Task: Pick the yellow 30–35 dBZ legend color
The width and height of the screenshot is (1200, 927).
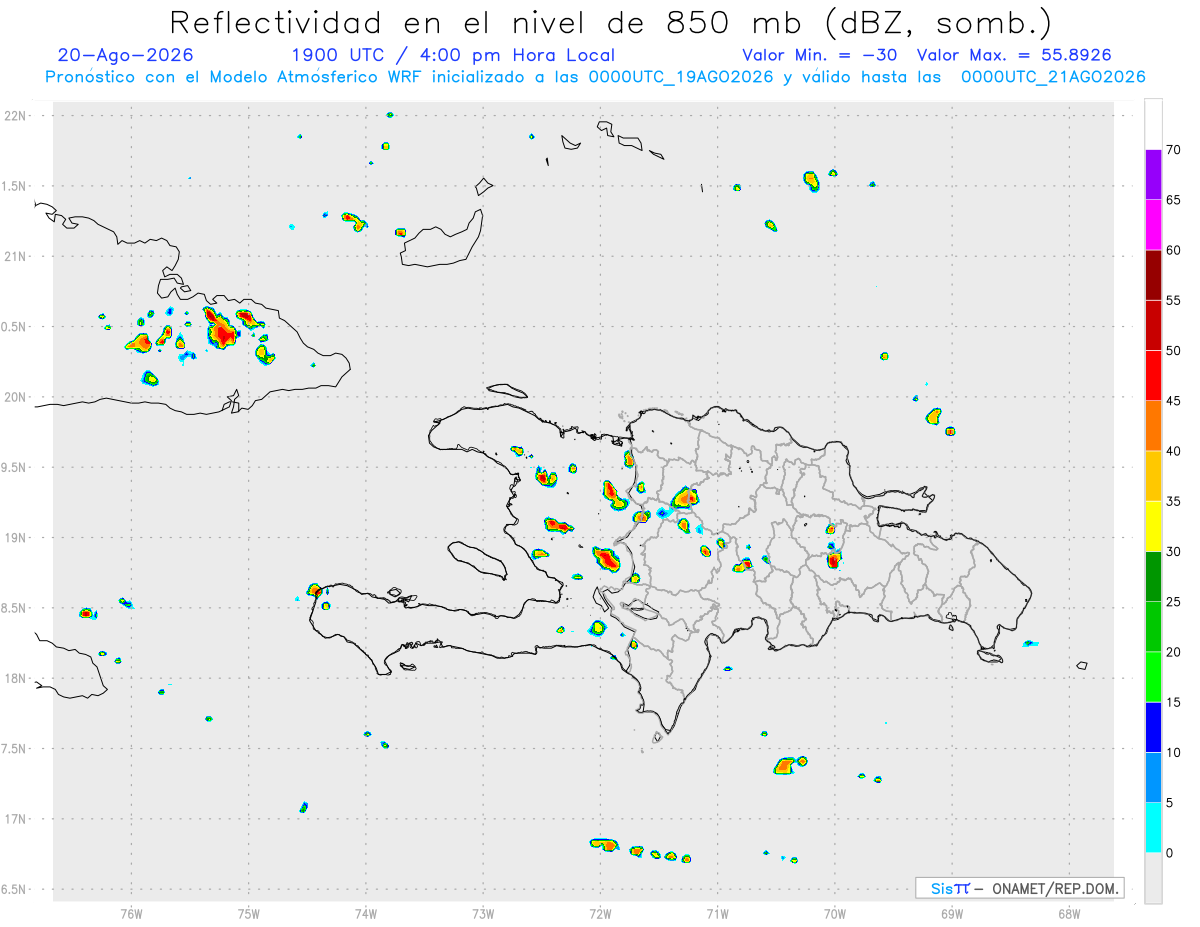Action: pyautogui.click(x=1153, y=526)
